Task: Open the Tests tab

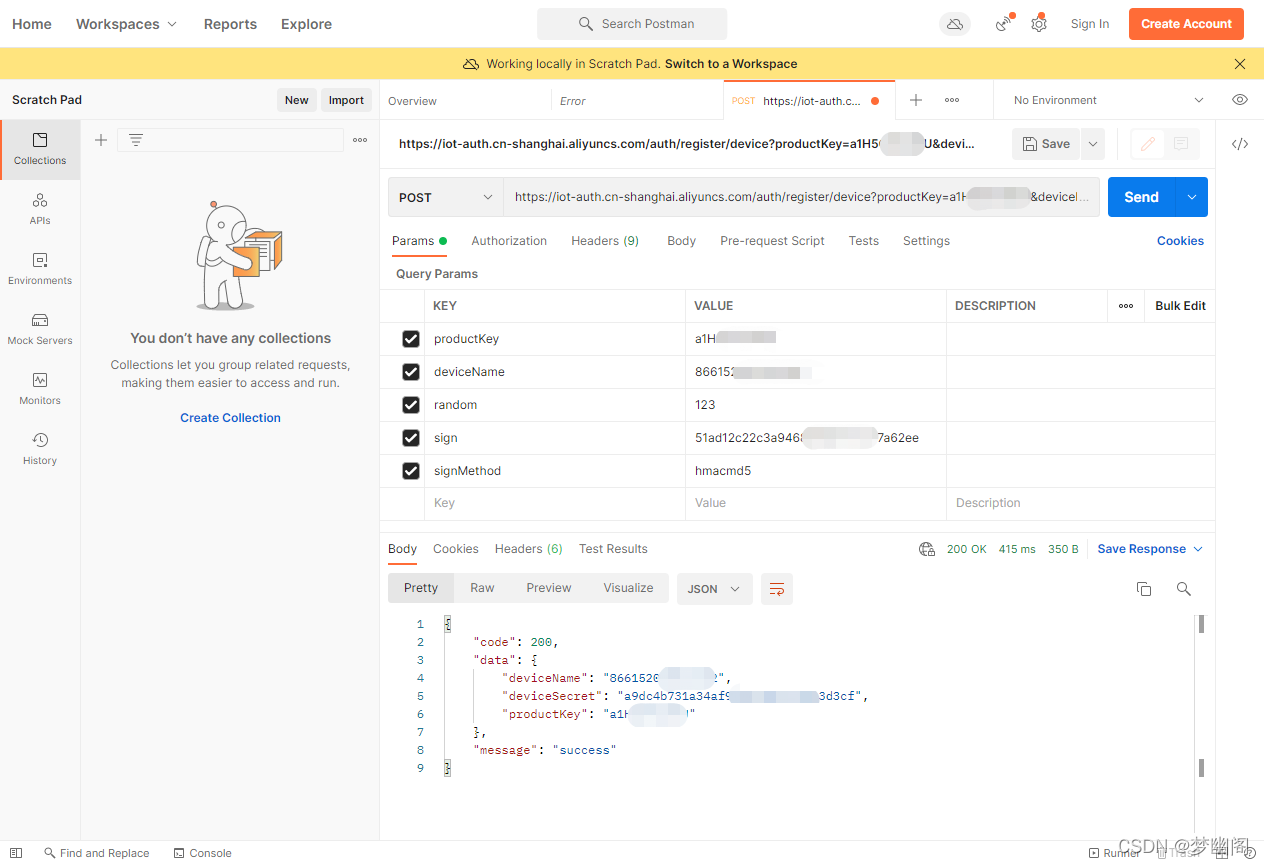Action: pos(863,241)
